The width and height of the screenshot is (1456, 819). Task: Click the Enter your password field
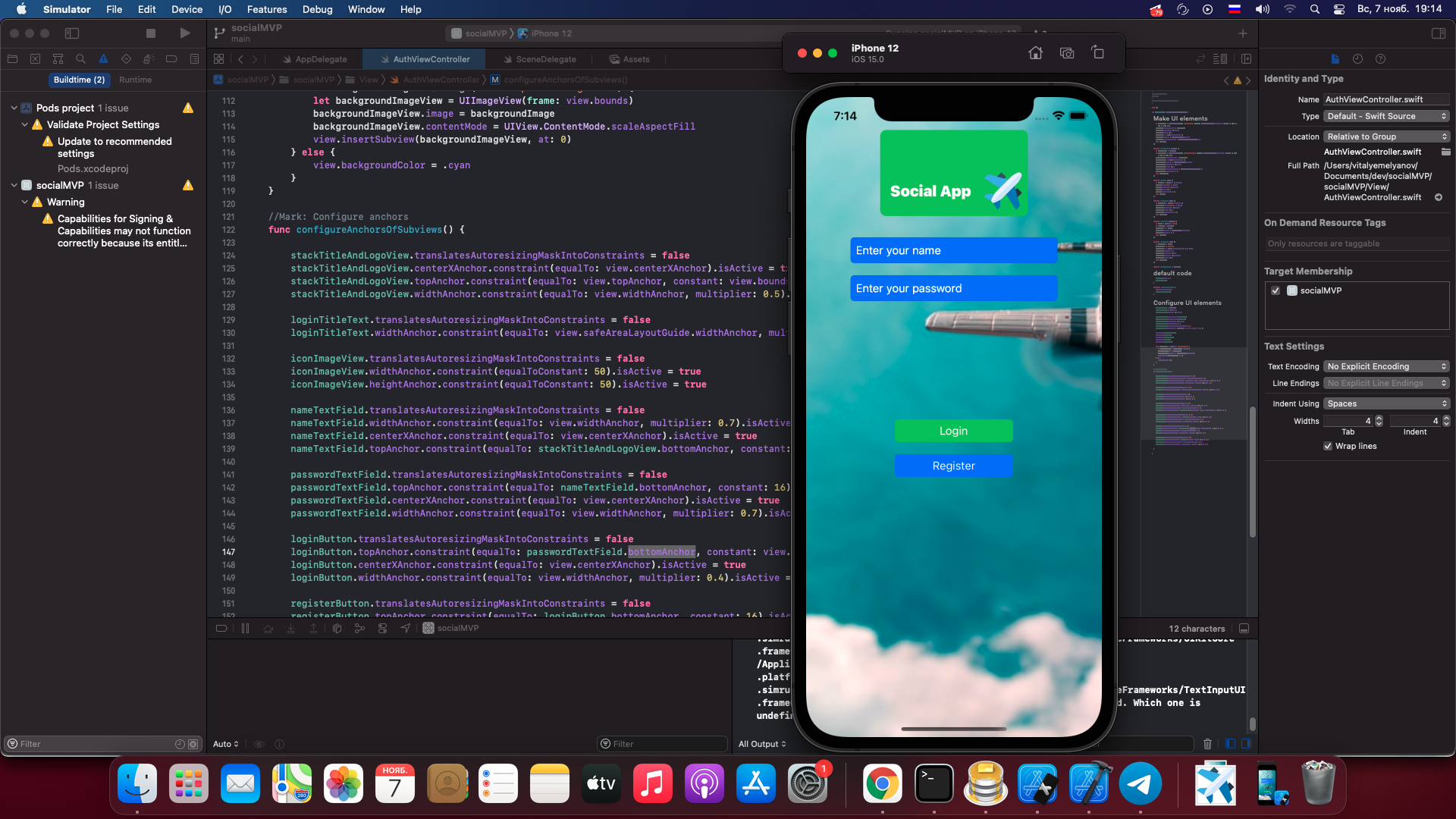pyautogui.click(x=953, y=288)
